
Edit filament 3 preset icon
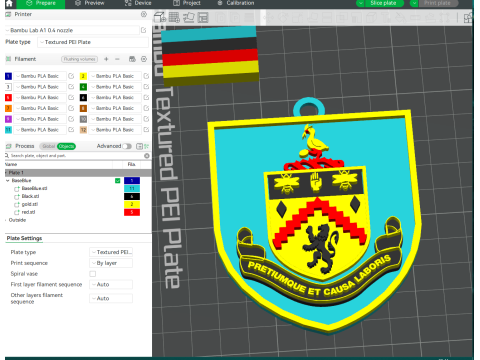tap(71, 87)
